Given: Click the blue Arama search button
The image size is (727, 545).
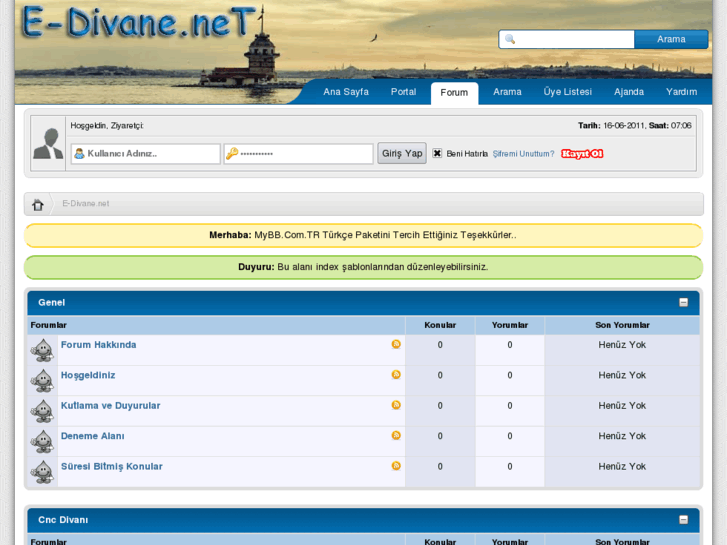Looking at the screenshot, I should pyautogui.click(x=671, y=39).
